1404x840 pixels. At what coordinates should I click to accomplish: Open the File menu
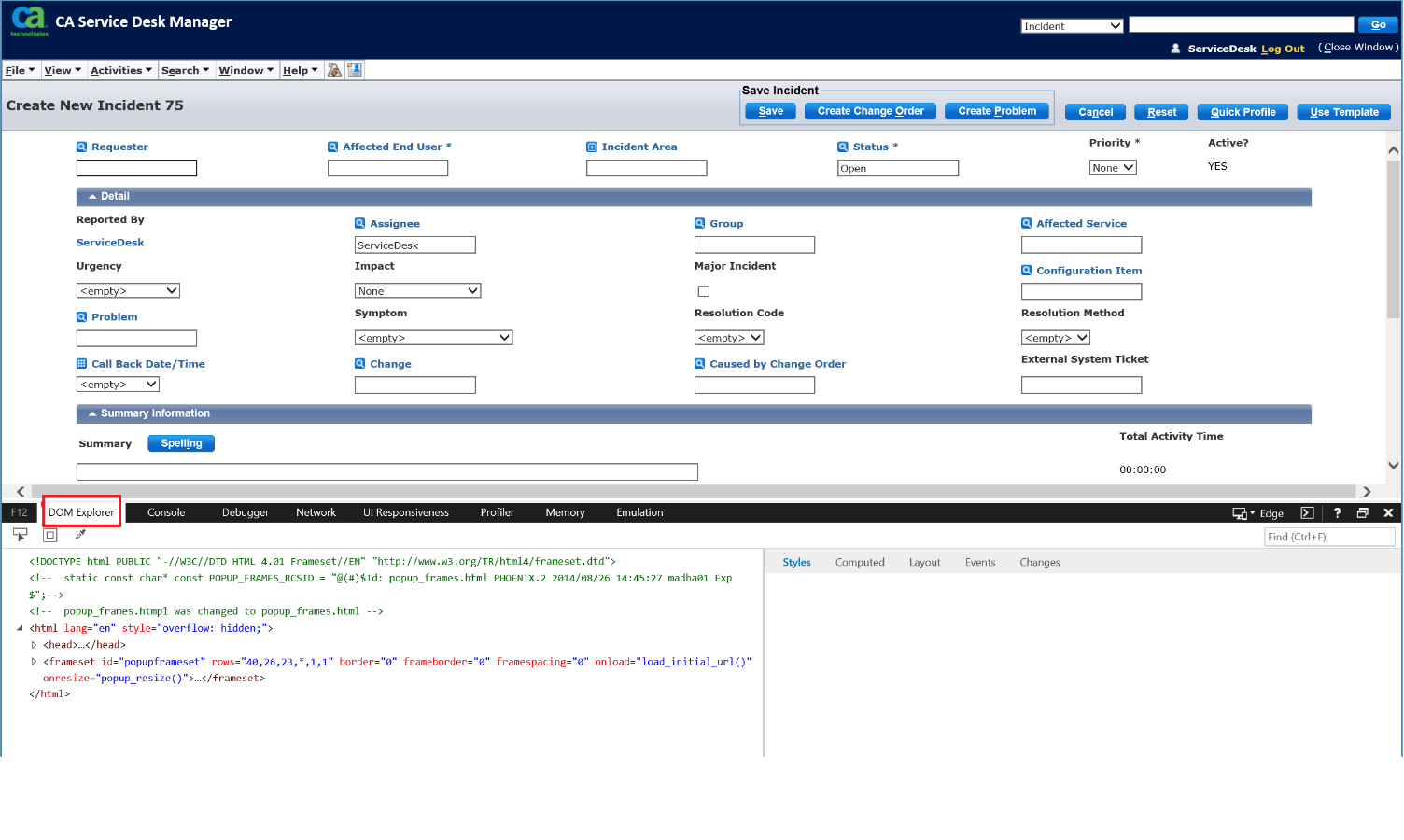click(20, 70)
